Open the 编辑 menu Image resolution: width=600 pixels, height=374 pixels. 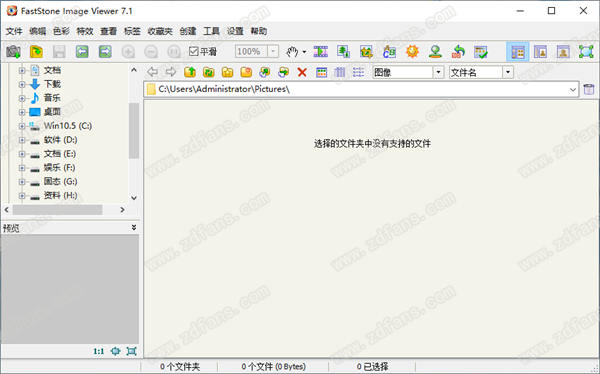point(38,31)
